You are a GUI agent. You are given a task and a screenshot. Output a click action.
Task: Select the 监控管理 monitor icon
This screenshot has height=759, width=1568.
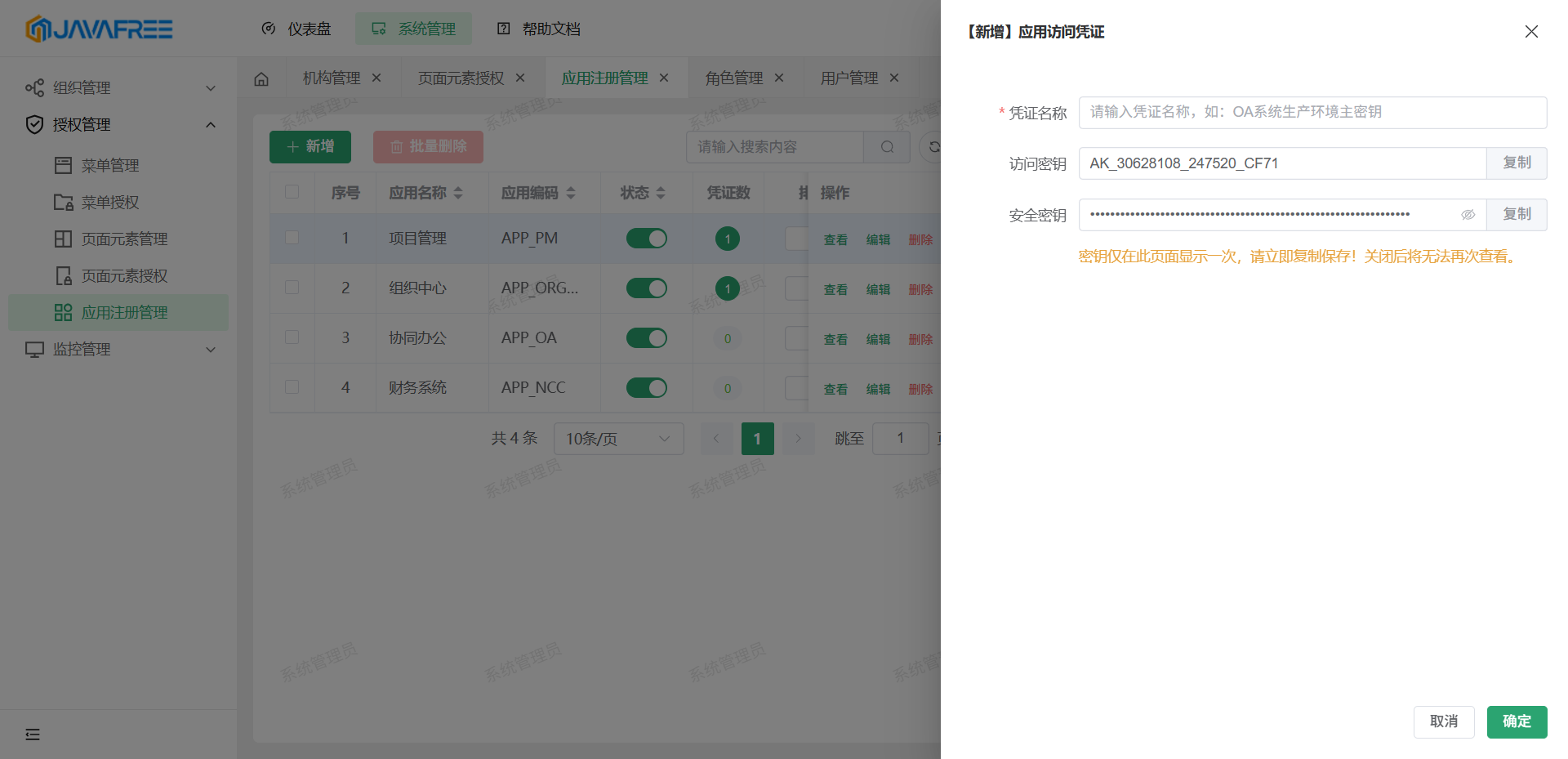click(x=33, y=349)
